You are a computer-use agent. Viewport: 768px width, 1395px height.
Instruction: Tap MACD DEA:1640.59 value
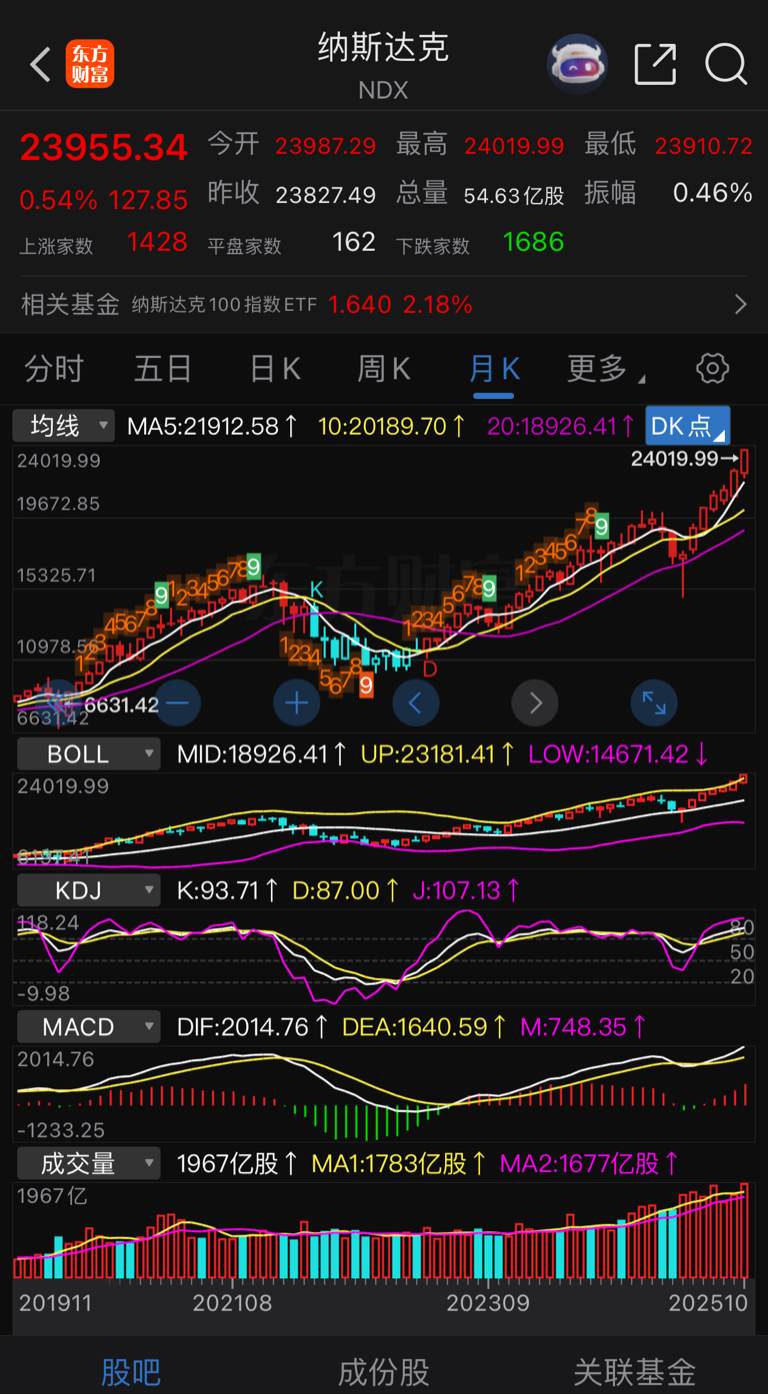pyautogui.click(x=425, y=1027)
